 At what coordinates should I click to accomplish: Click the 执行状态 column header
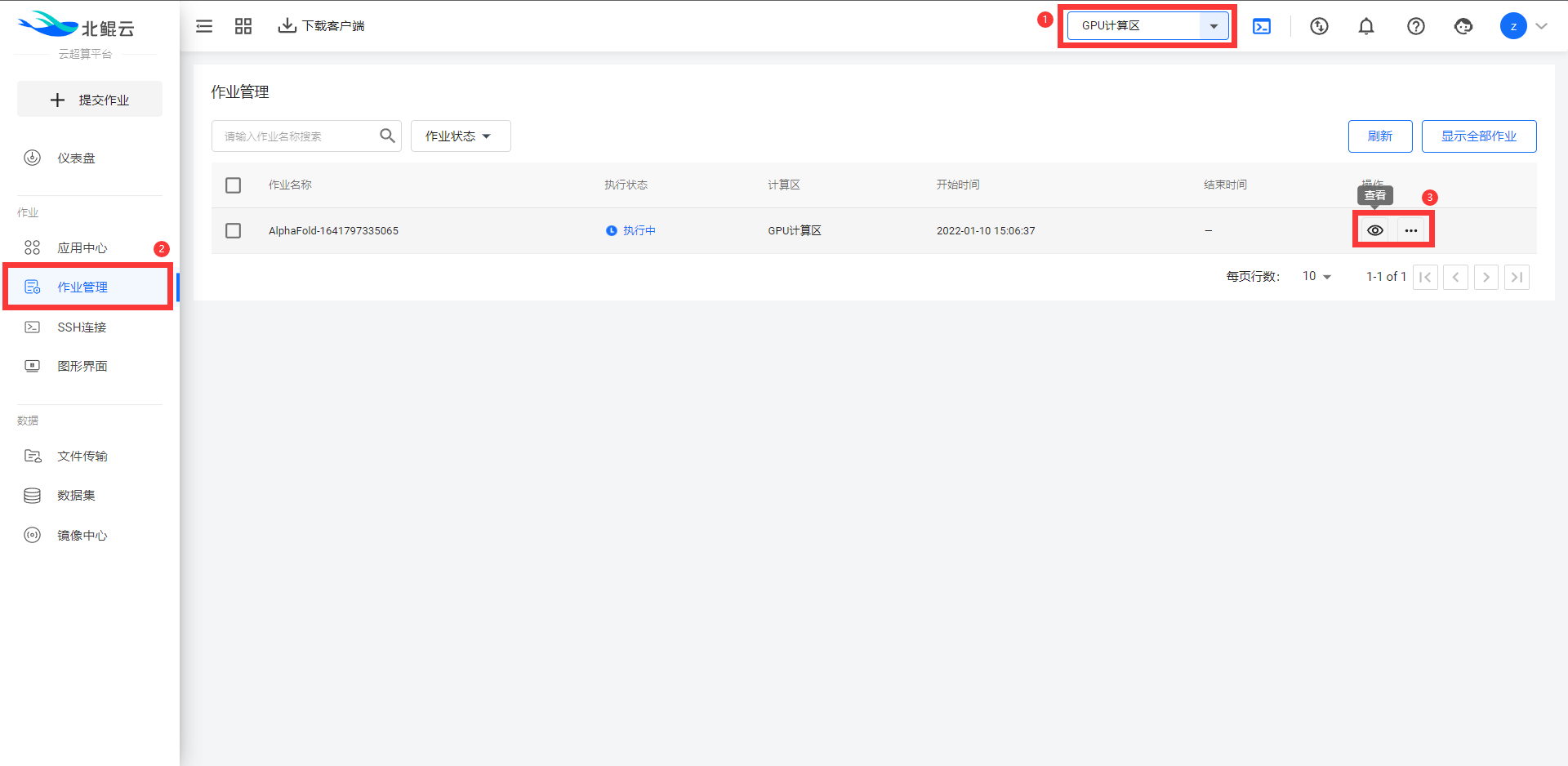click(626, 185)
